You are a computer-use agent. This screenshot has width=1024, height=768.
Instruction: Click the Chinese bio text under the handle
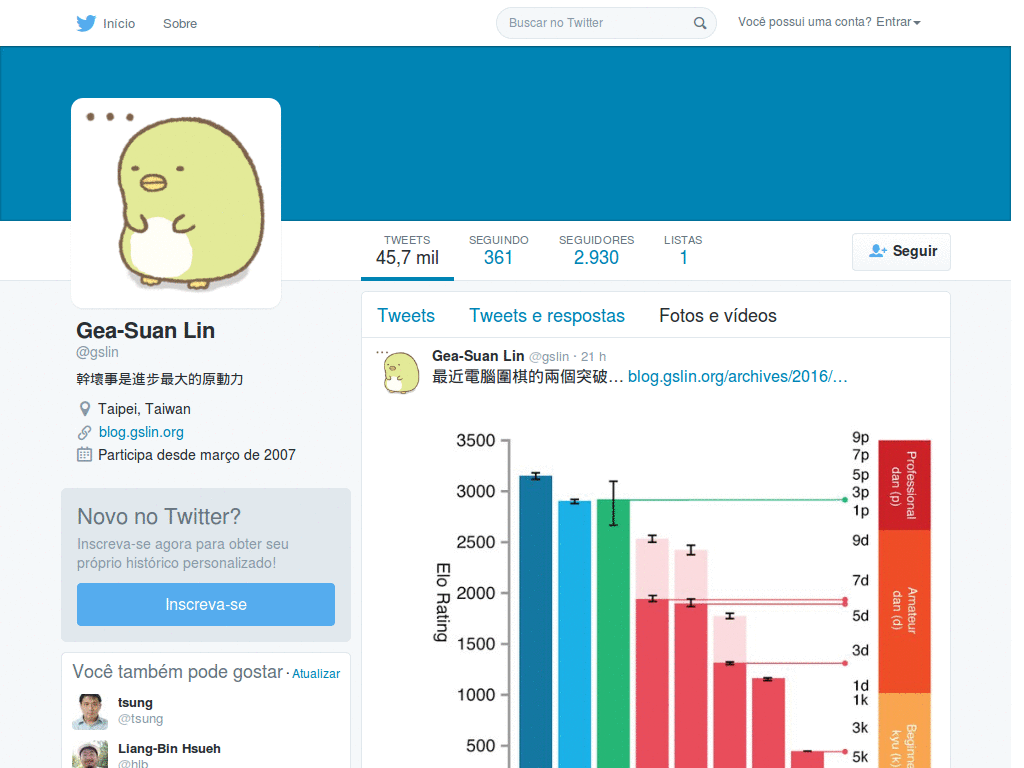(160, 379)
